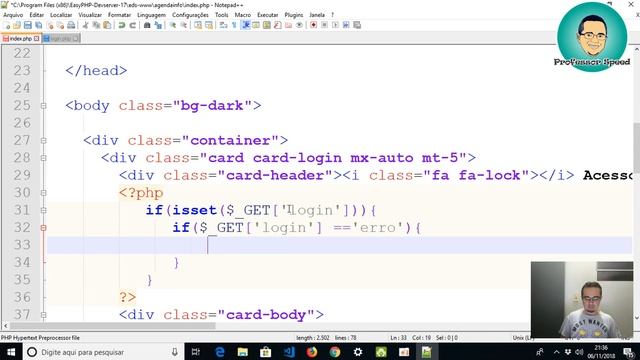This screenshot has width=640, height=360.
Task: Collapse the container div on line 27
Action: 43,140
